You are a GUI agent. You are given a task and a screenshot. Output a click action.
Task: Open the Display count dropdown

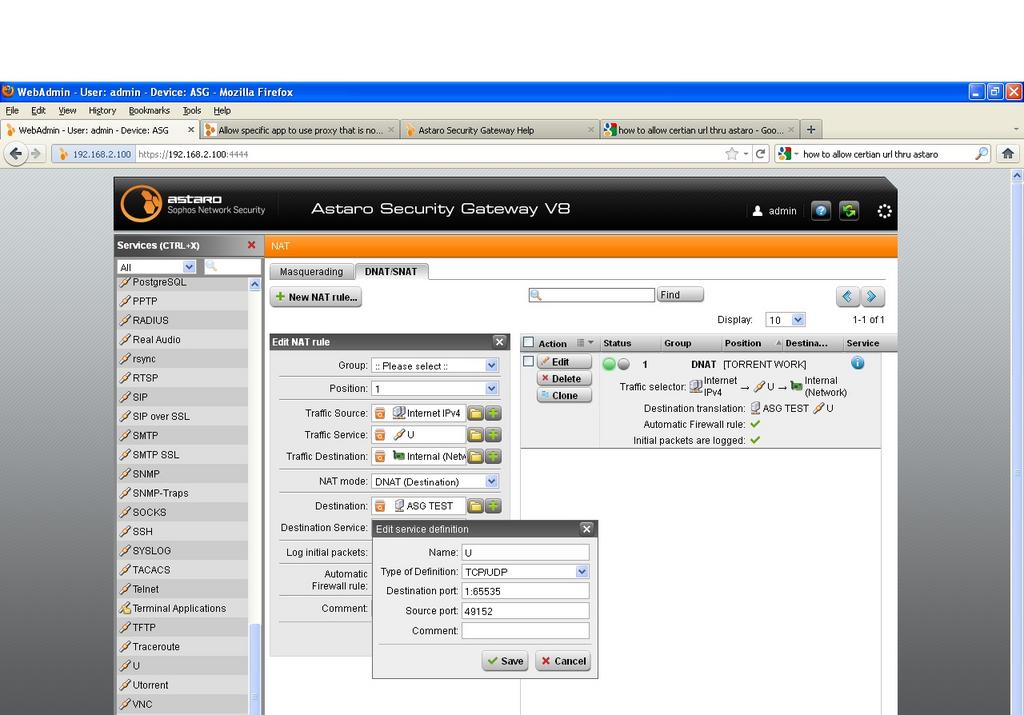[x=797, y=319]
